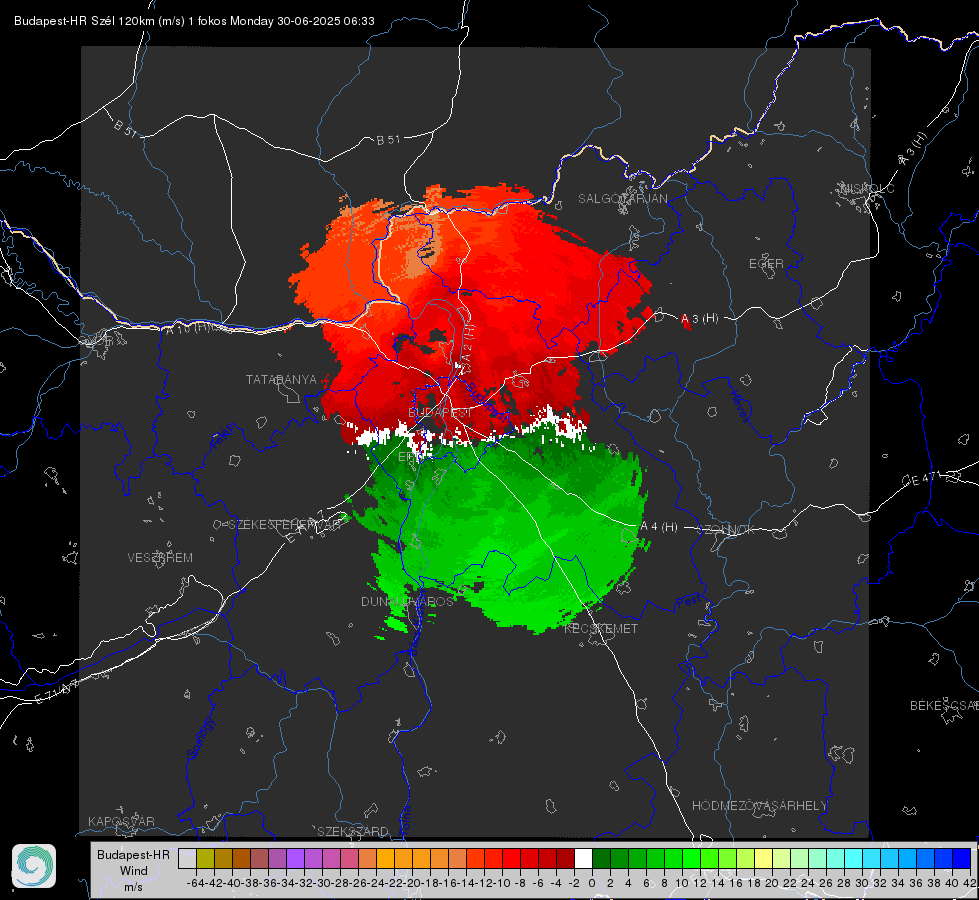Click the 'Budapest-HR Wind m/s' legend label
Viewport: 979px width, 900px height.
(133, 870)
